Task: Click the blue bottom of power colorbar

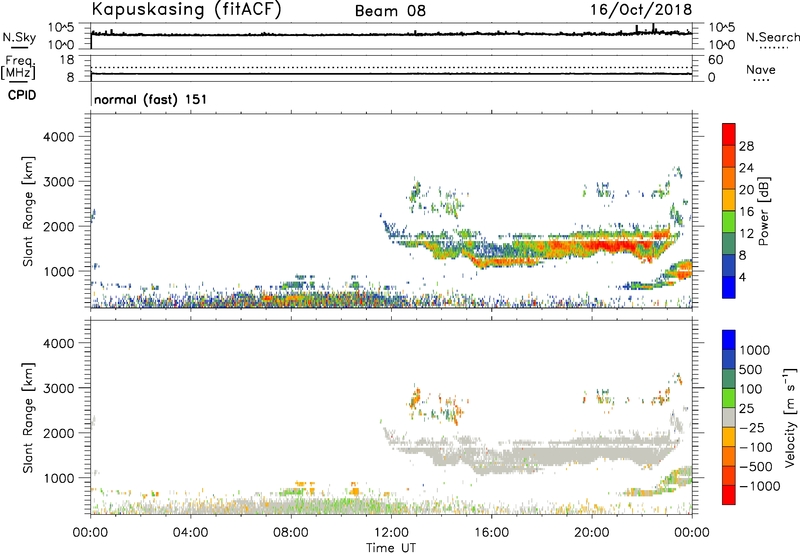Action: pos(729,287)
